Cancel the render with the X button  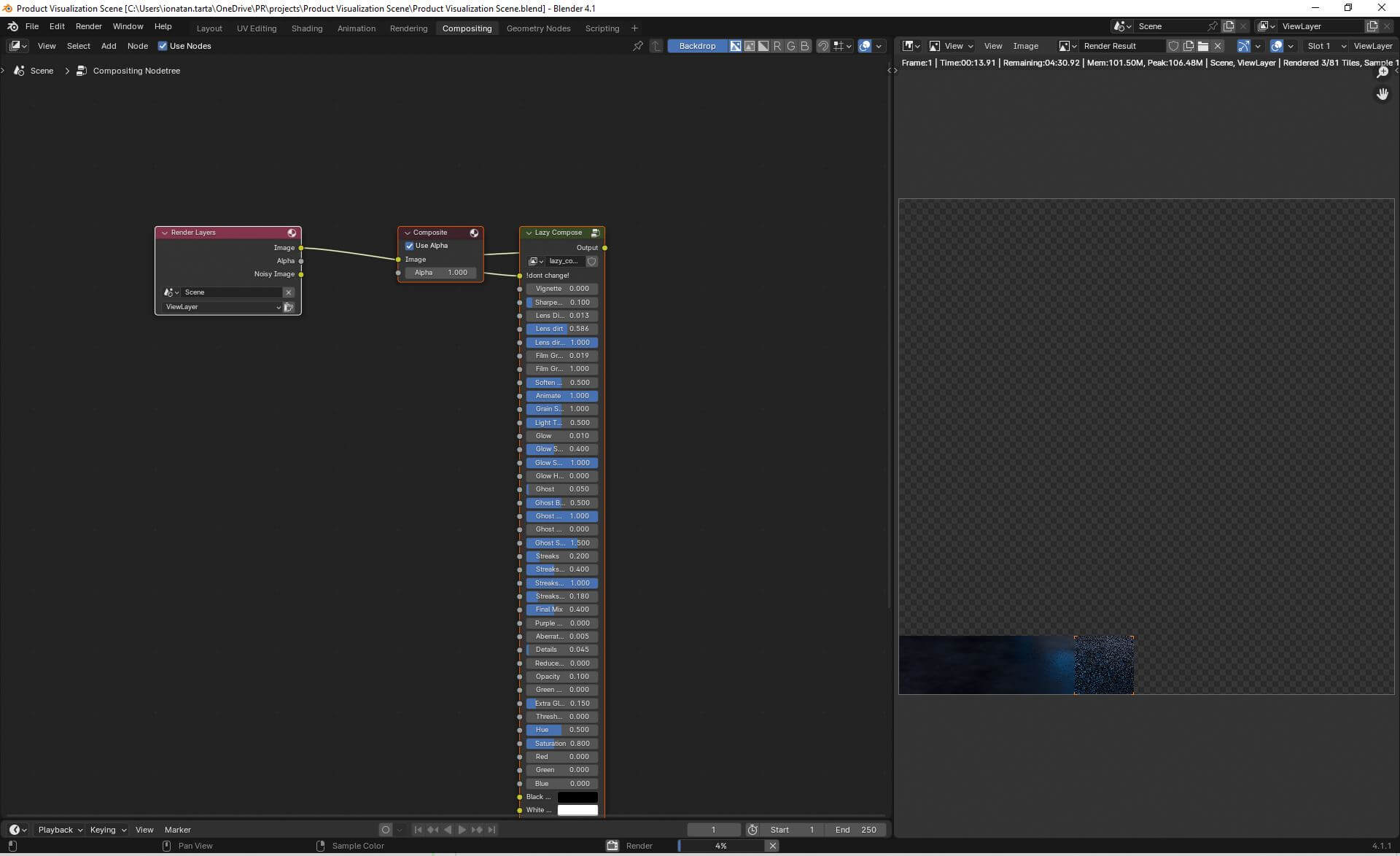[772, 846]
